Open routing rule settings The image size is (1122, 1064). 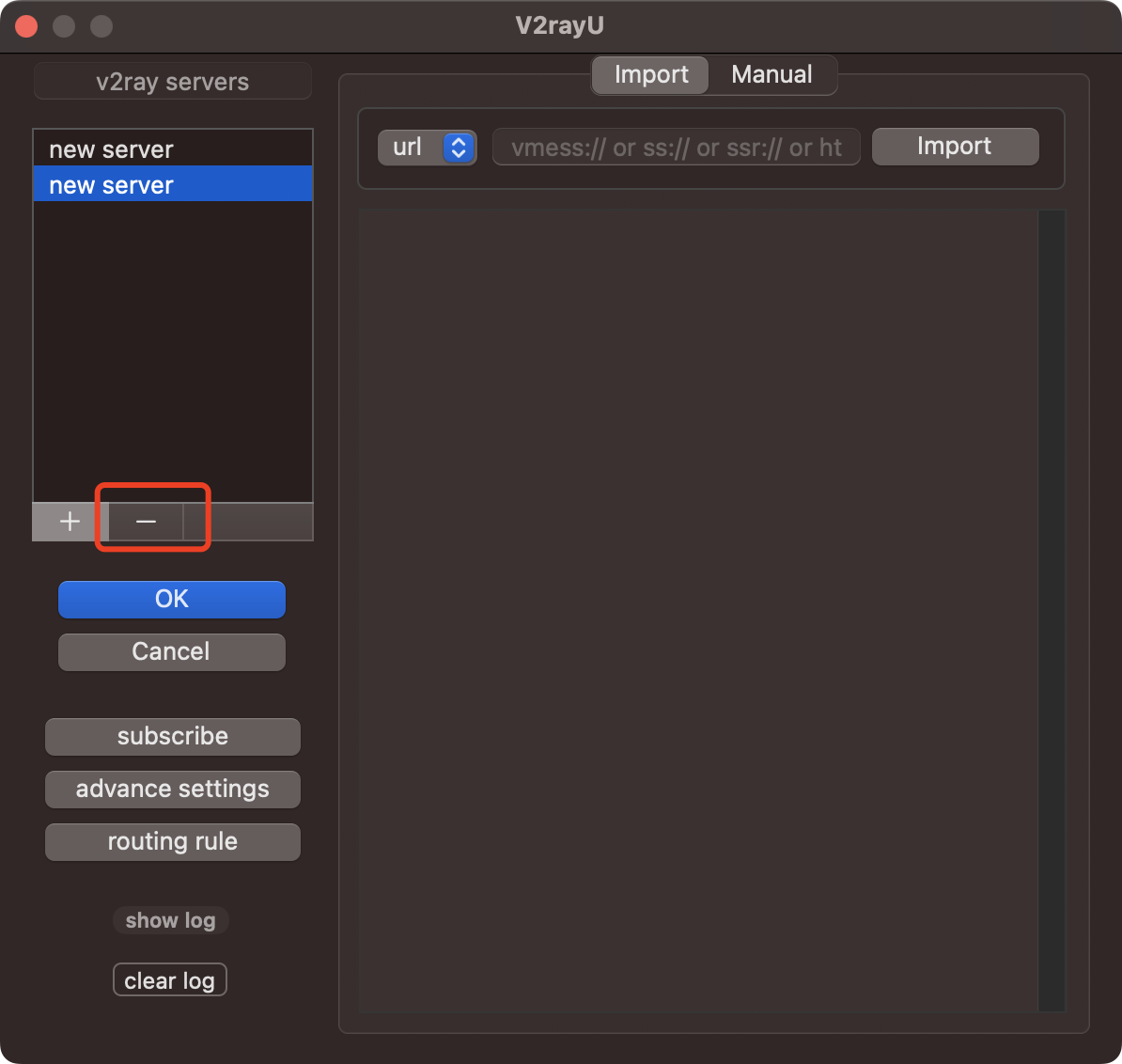[x=173, y=842]
